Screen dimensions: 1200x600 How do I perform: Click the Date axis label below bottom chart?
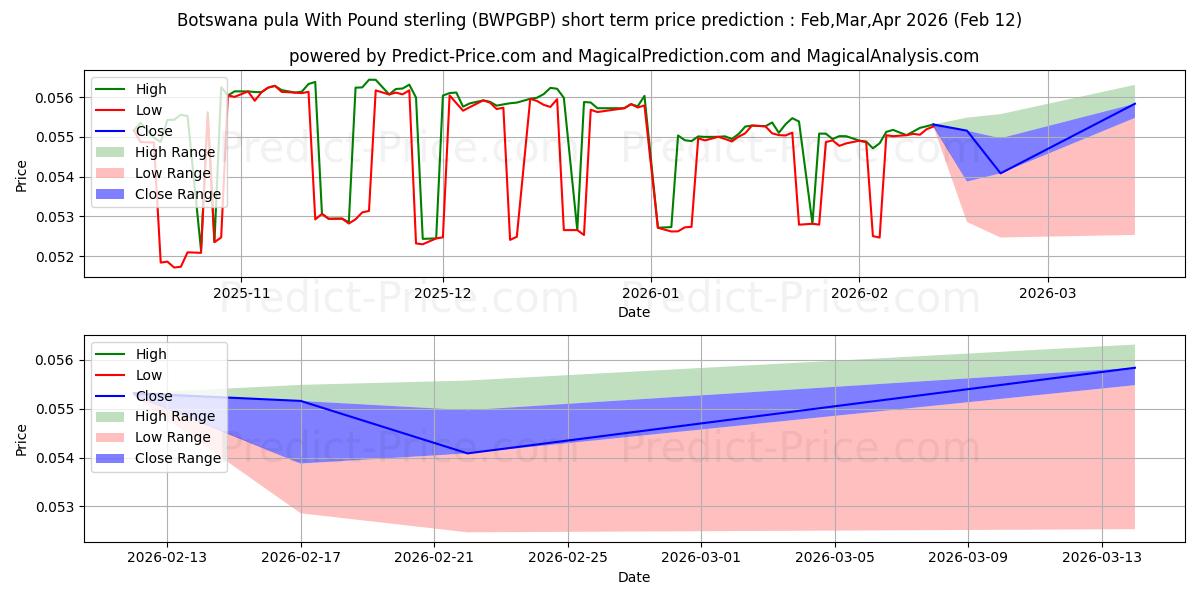(634, 577)
